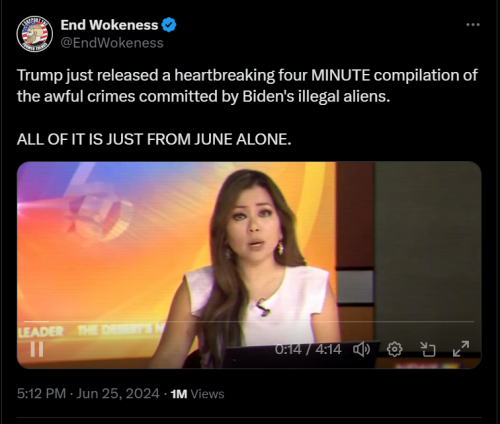Visit the @EndWokeness handle link
The width and height of the screenshot is (500, 424).
[x=112, y=43]
